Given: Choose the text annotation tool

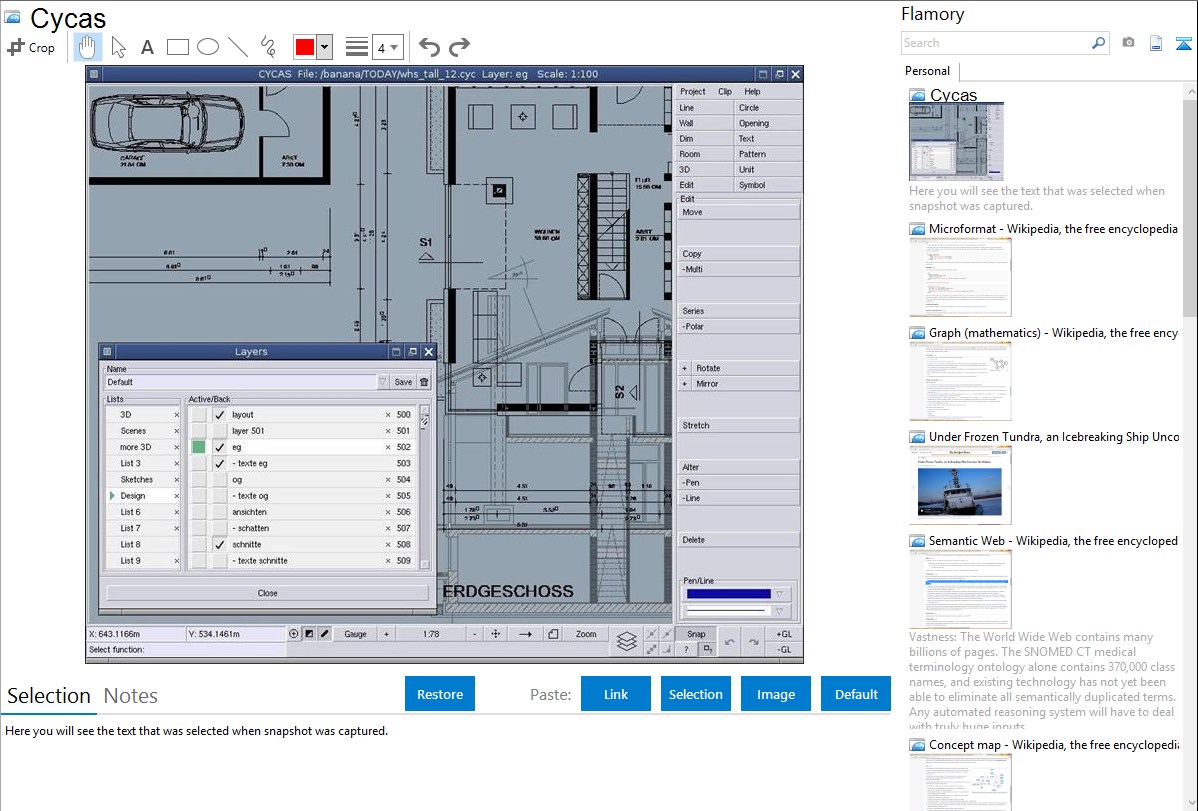Looking at the screenshot, I should (x=147, y=47).
